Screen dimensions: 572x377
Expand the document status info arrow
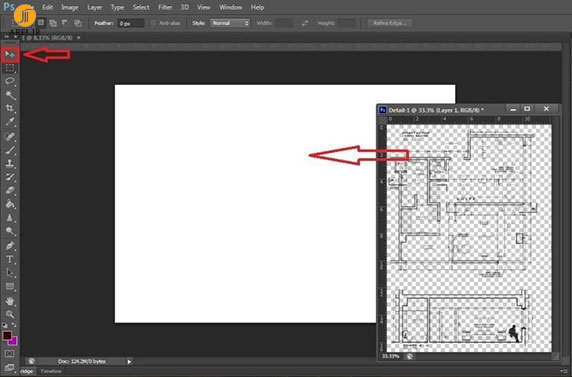click(129, 362)
